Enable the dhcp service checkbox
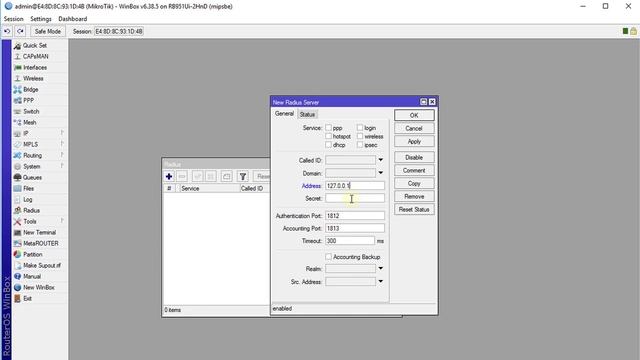Image resolution: width=640 pixels, height=360 pixels. tap(329, 145)
